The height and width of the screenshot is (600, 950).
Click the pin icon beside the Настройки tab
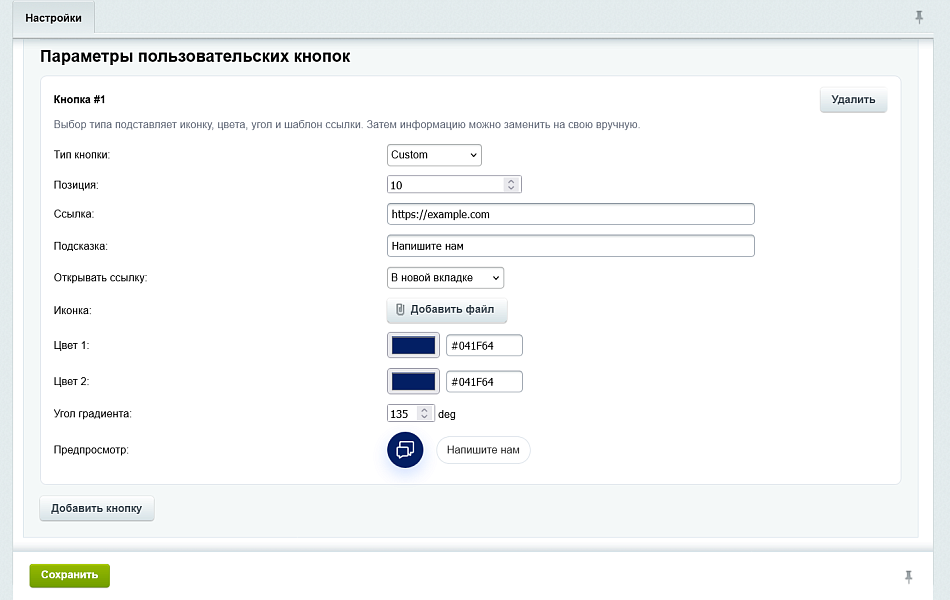coord(919,17)
